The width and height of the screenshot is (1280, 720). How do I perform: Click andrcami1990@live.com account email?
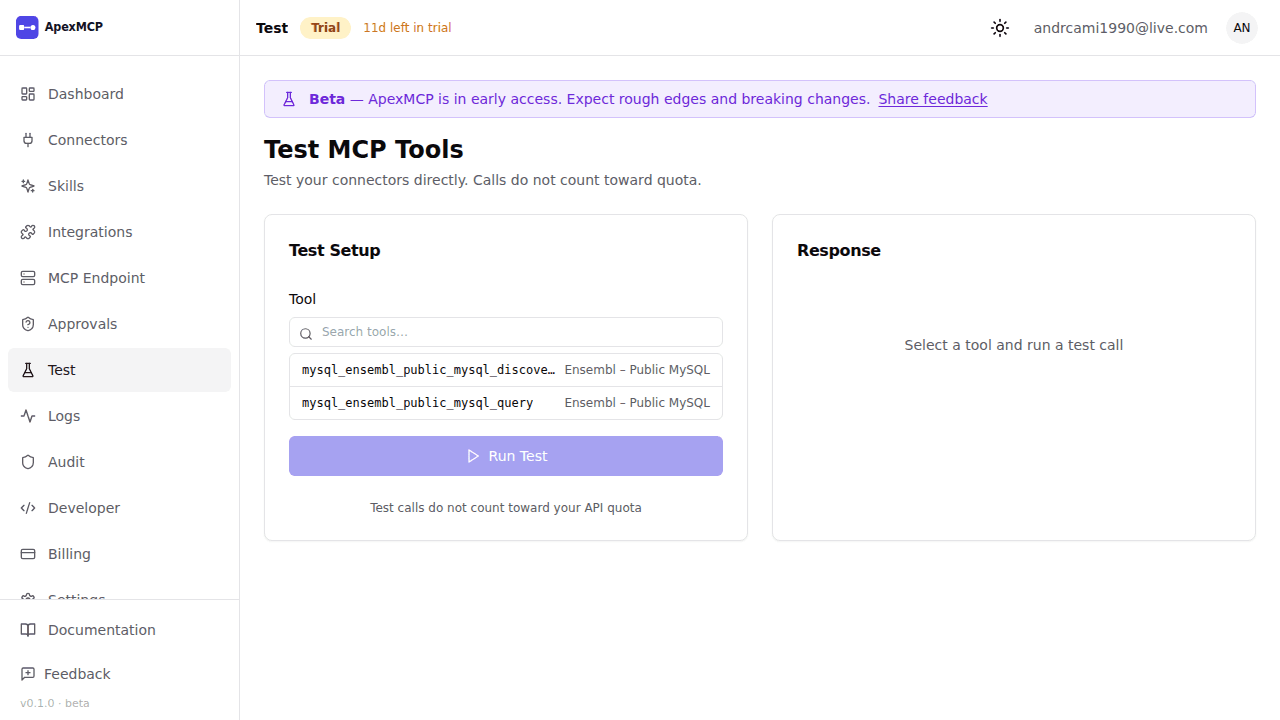[x=1121, y=28]
